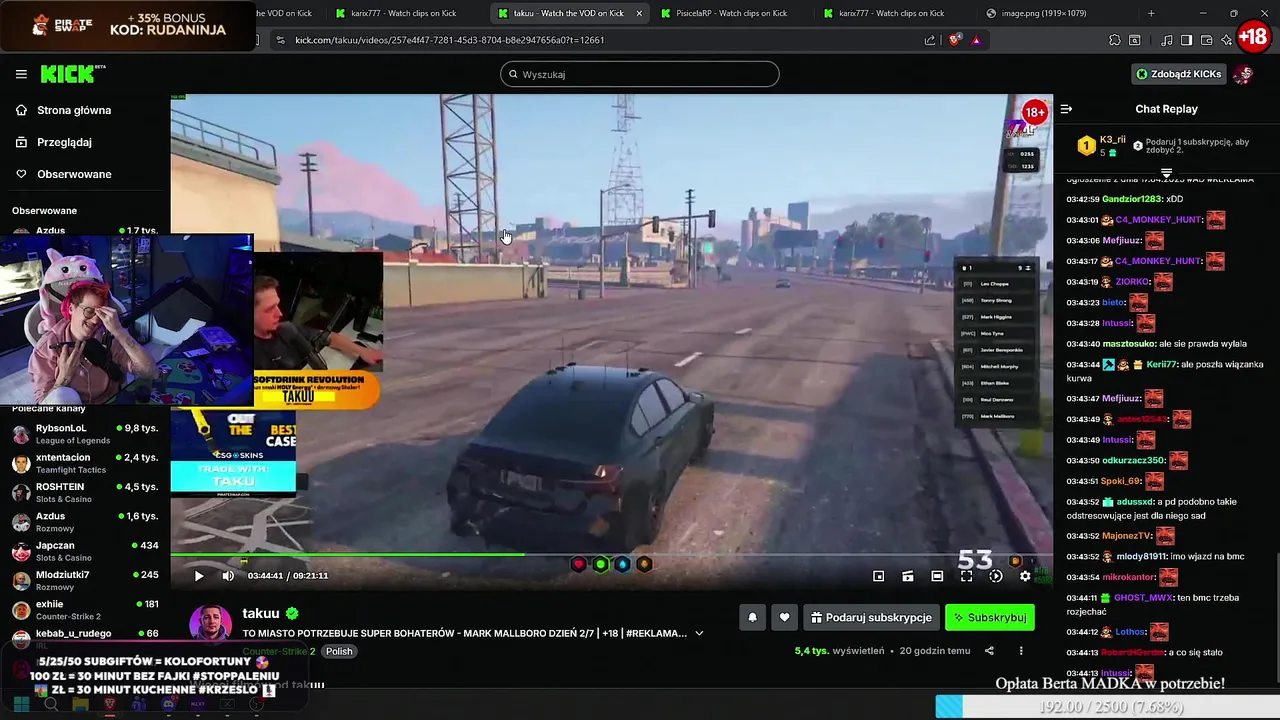Click the red heart emote on player
Screen dimensions: 1280x720
point(578,564)
